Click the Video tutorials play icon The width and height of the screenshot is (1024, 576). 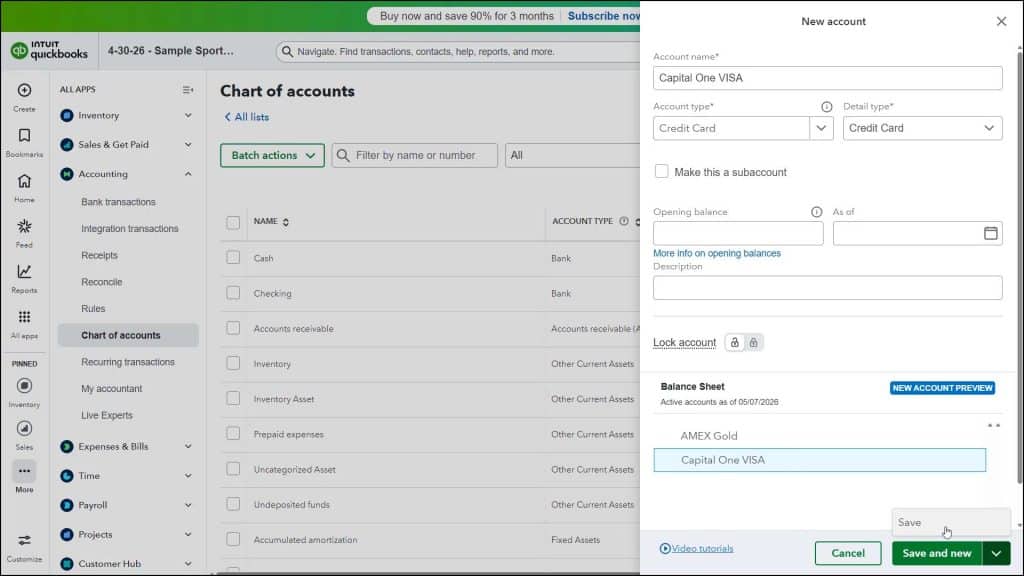[x=665, y=549]
